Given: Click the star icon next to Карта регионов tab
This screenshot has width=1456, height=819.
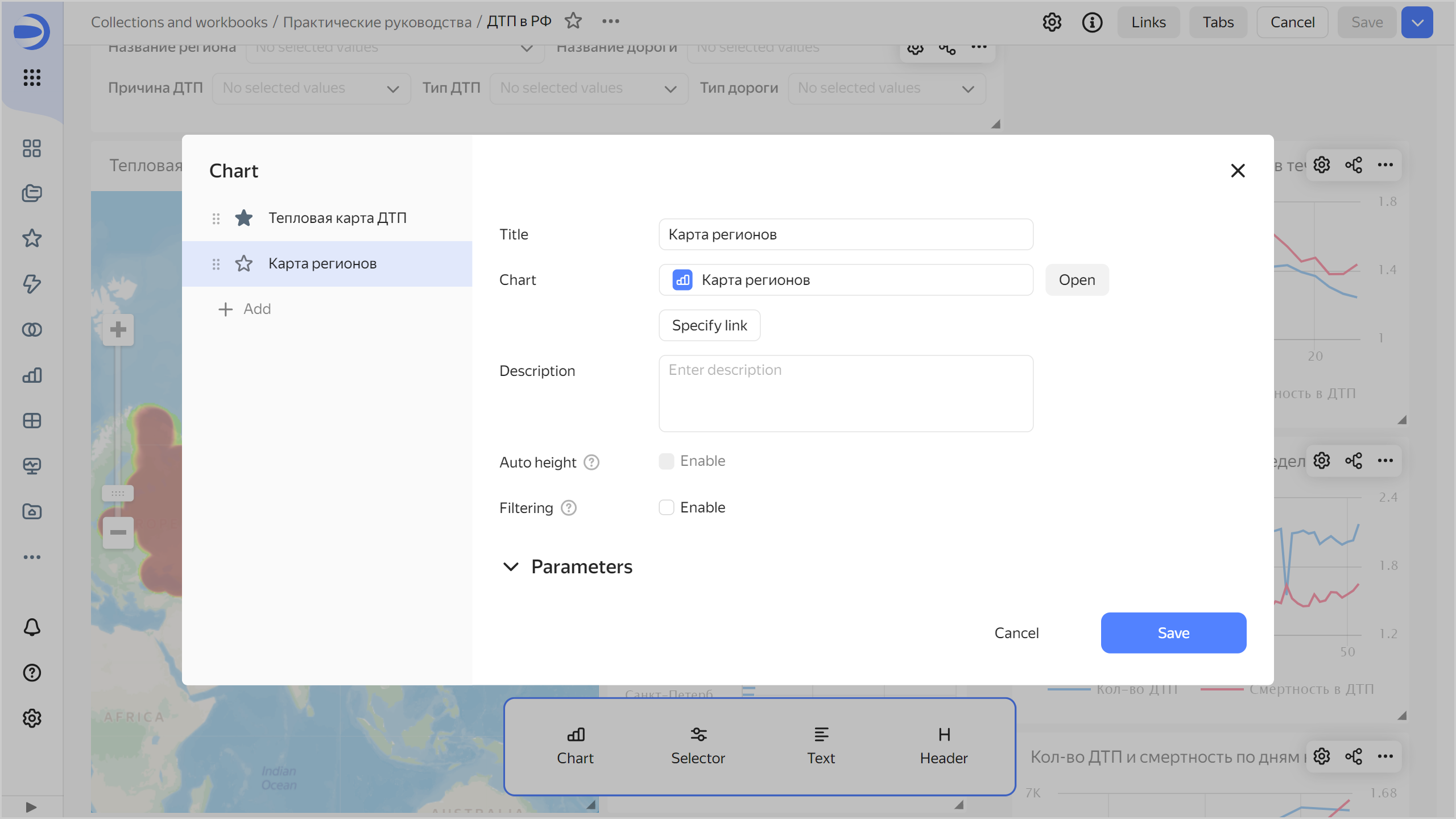Looking at the screenshot, I should [x=244, y=263].
